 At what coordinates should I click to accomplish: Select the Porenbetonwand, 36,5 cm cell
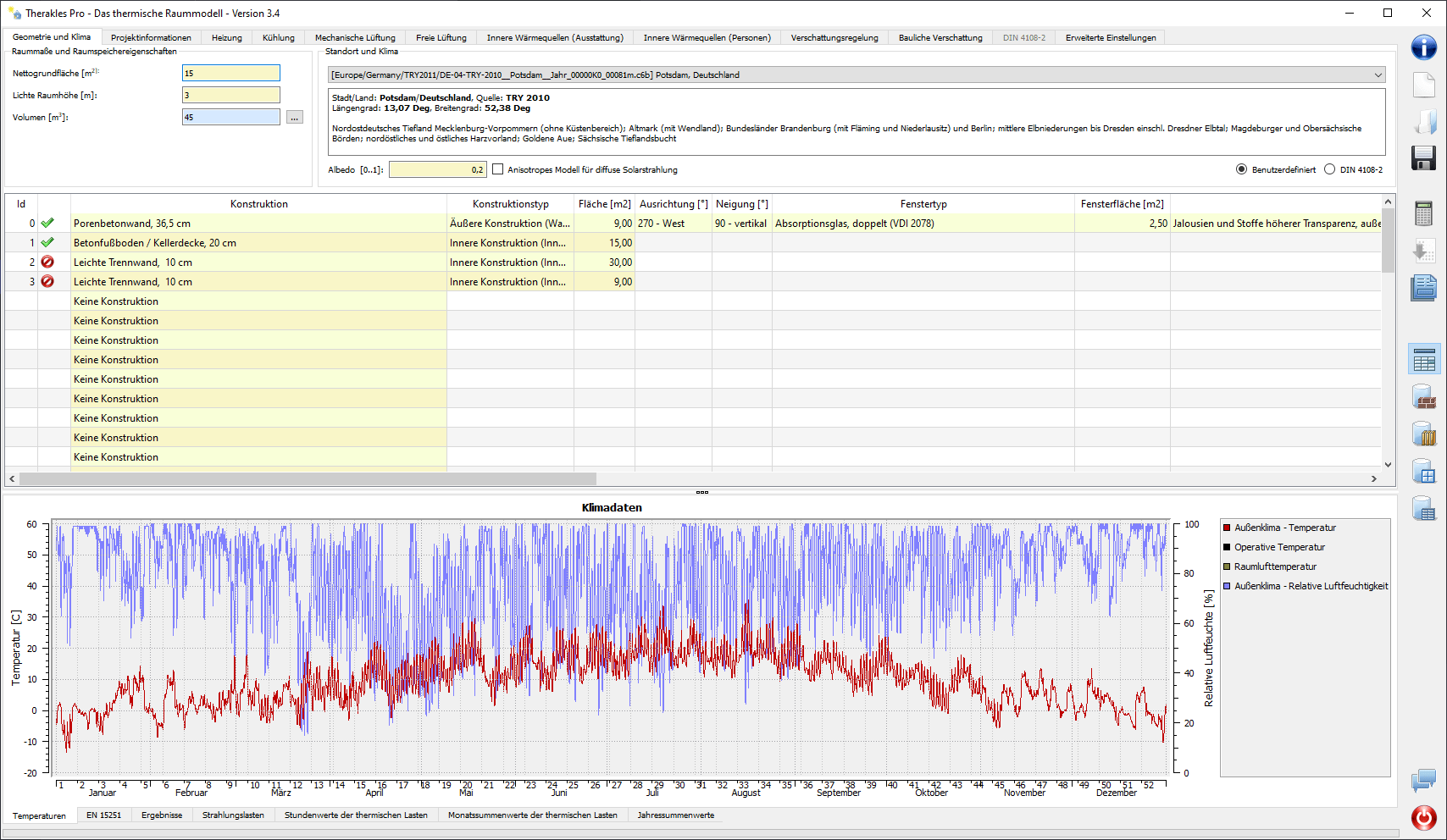pyautogui.click(x=259, y=224)
